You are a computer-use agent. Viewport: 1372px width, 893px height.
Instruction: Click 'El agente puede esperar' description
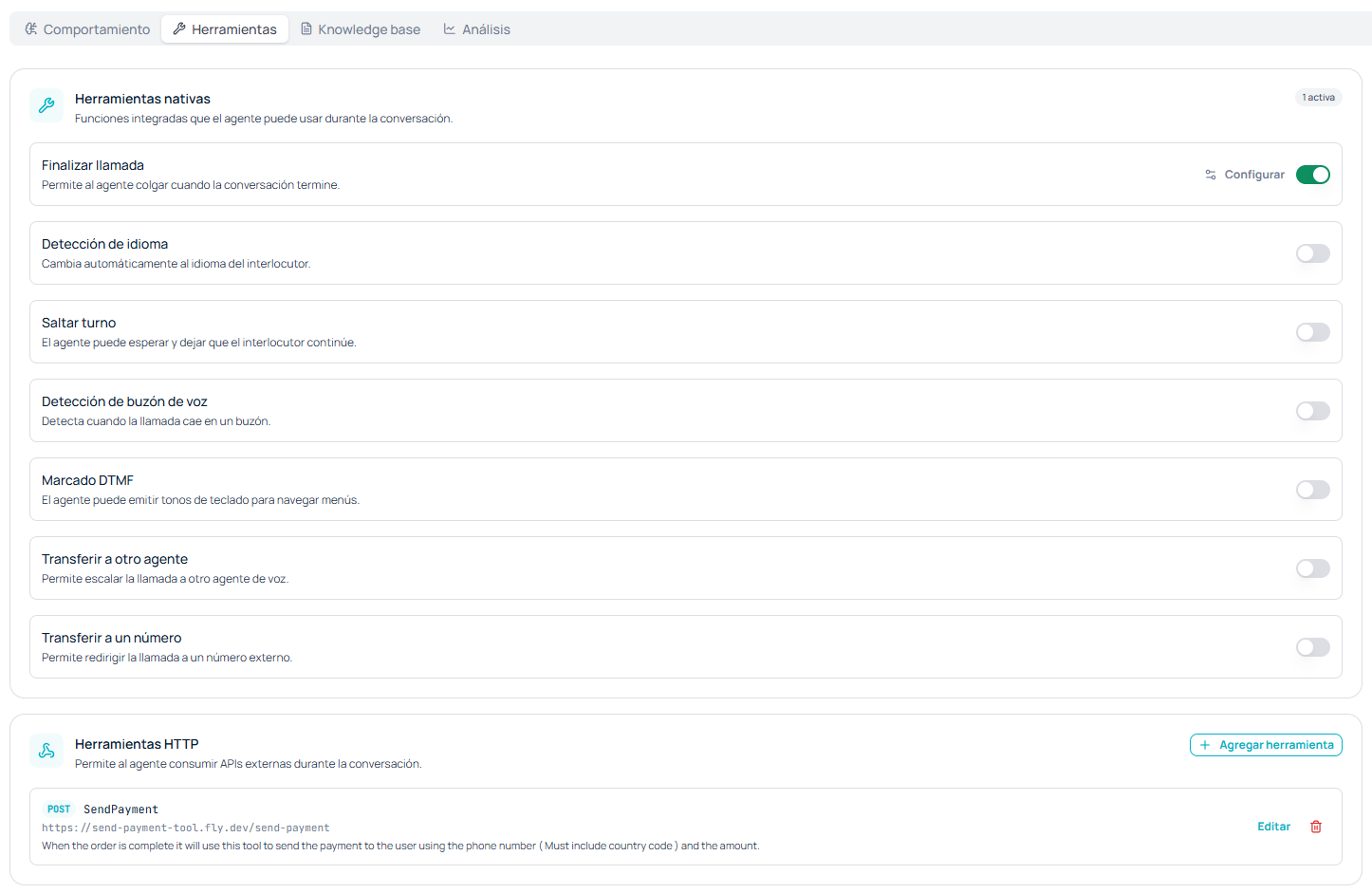click(x=199, y=343)
